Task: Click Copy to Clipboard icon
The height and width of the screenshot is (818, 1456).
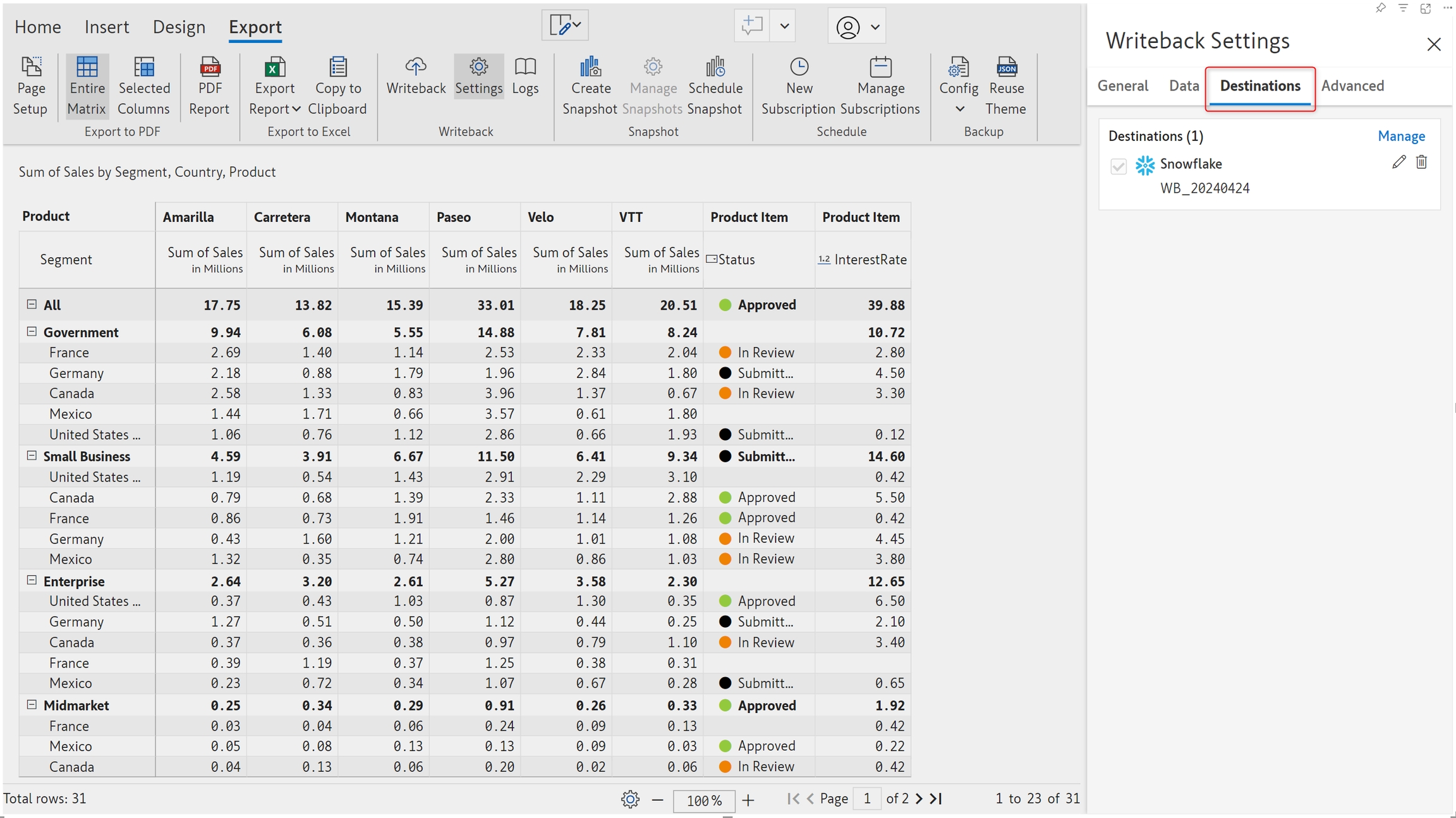Action: click(338, 68)
